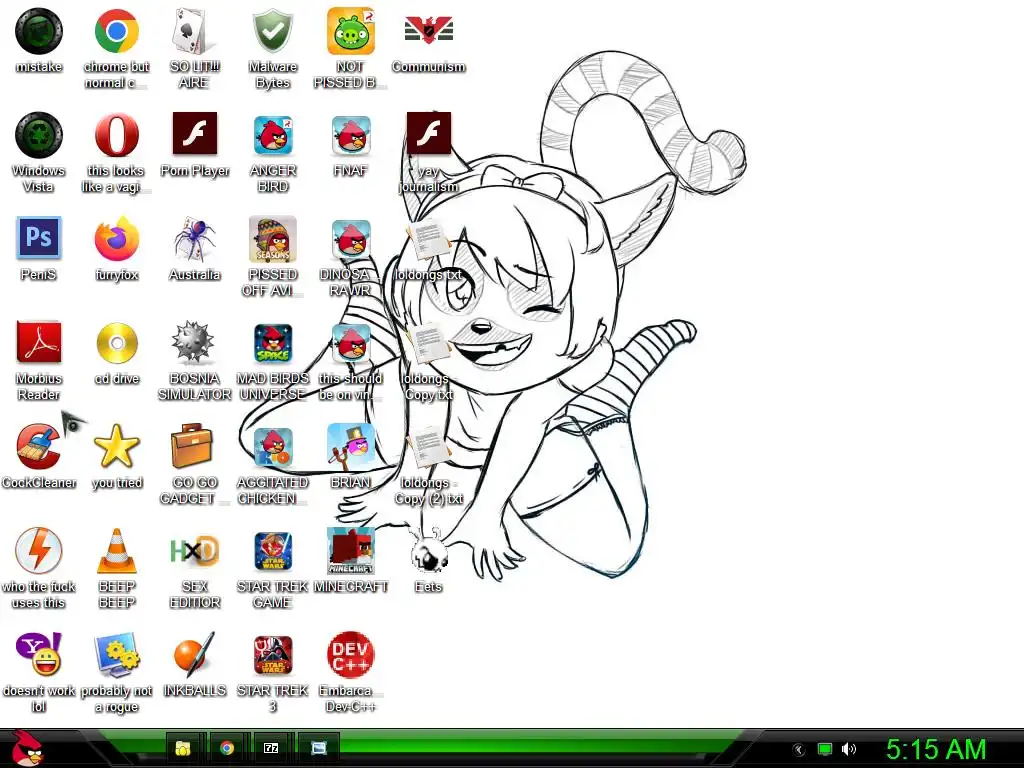Open the 'Australia' spider solitaire icon
Screen dimensions: 1024x768
(194, 239)
